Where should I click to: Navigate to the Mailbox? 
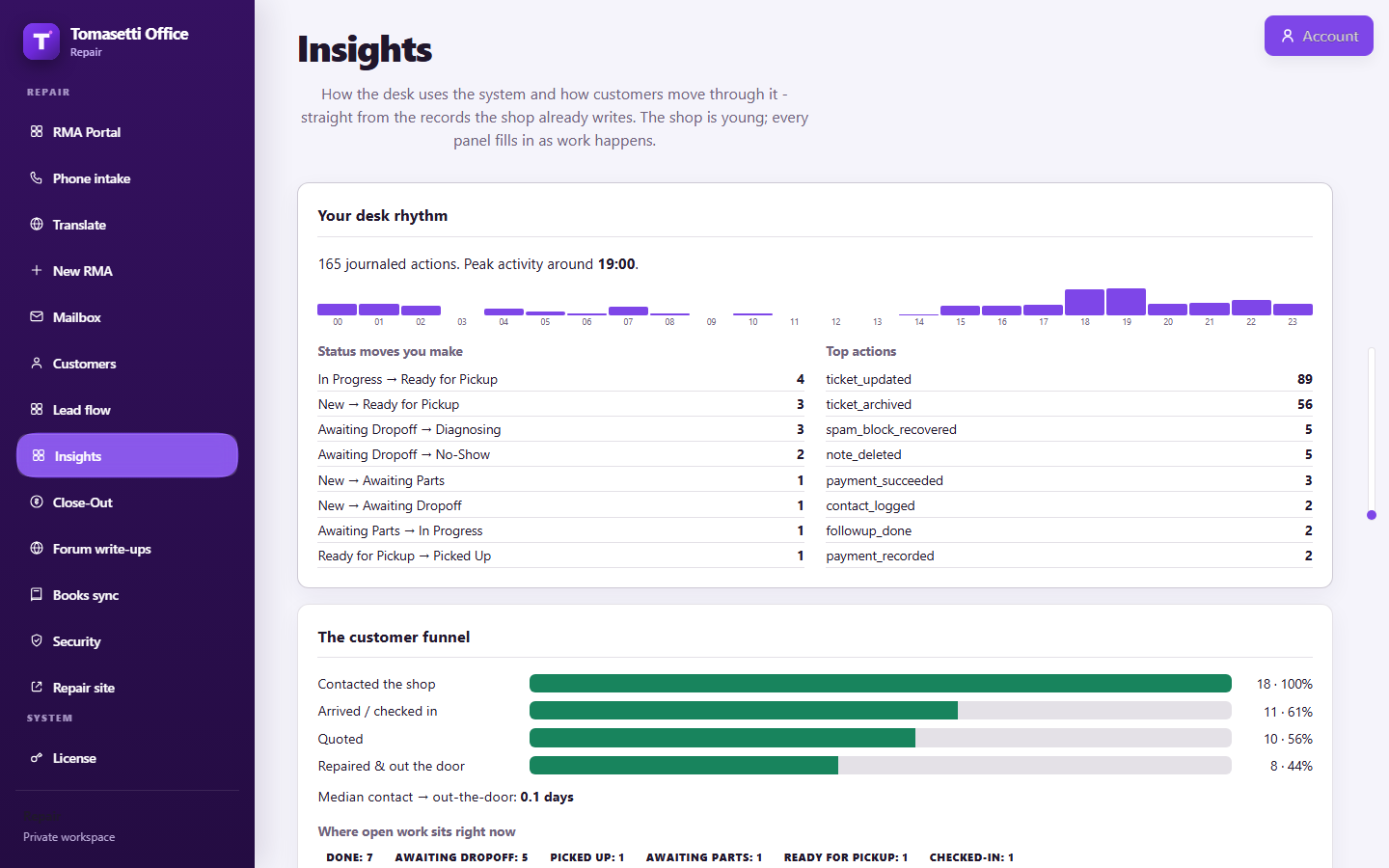[x=127, y=317]
